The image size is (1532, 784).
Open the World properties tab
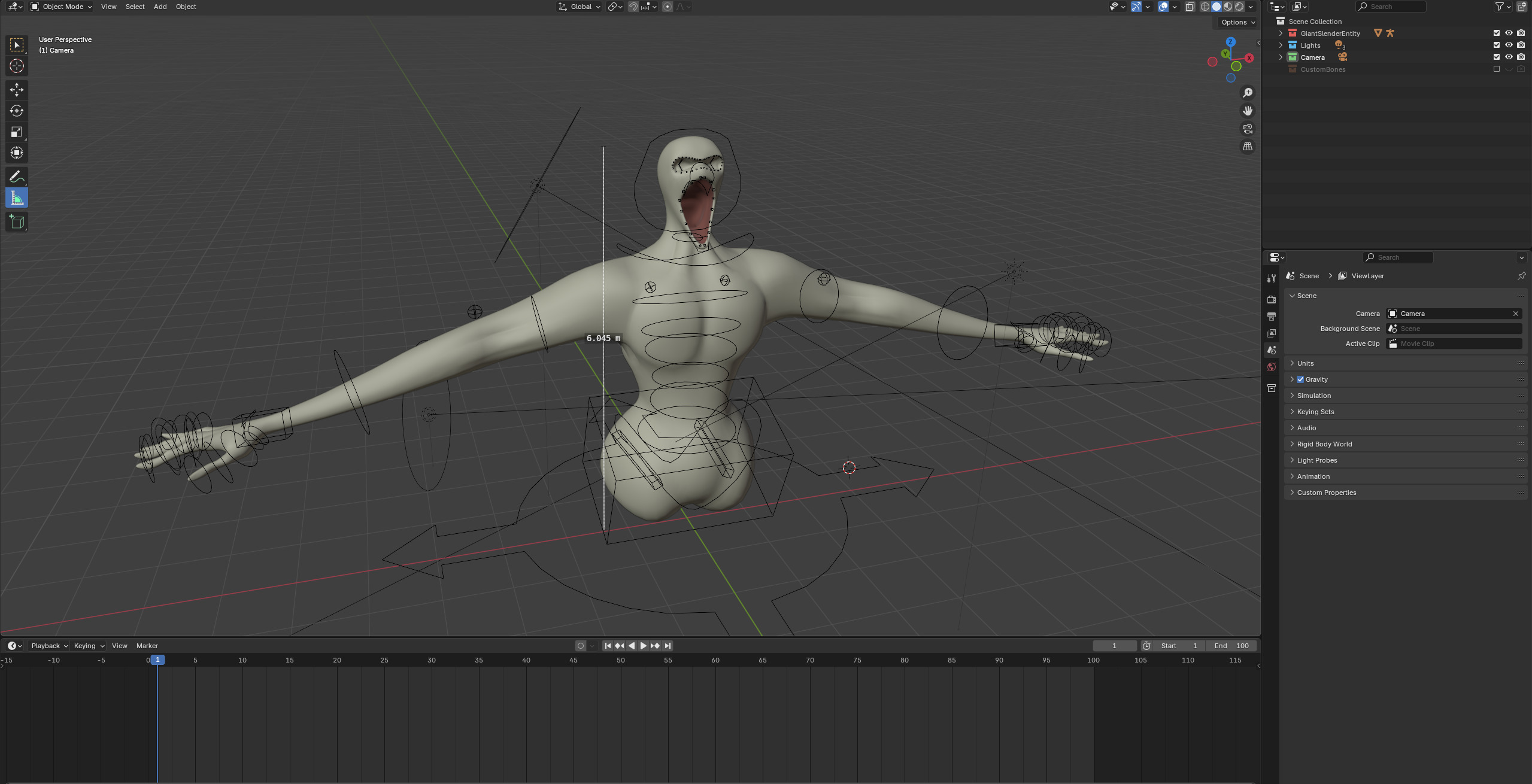[x=1272, y=367]
